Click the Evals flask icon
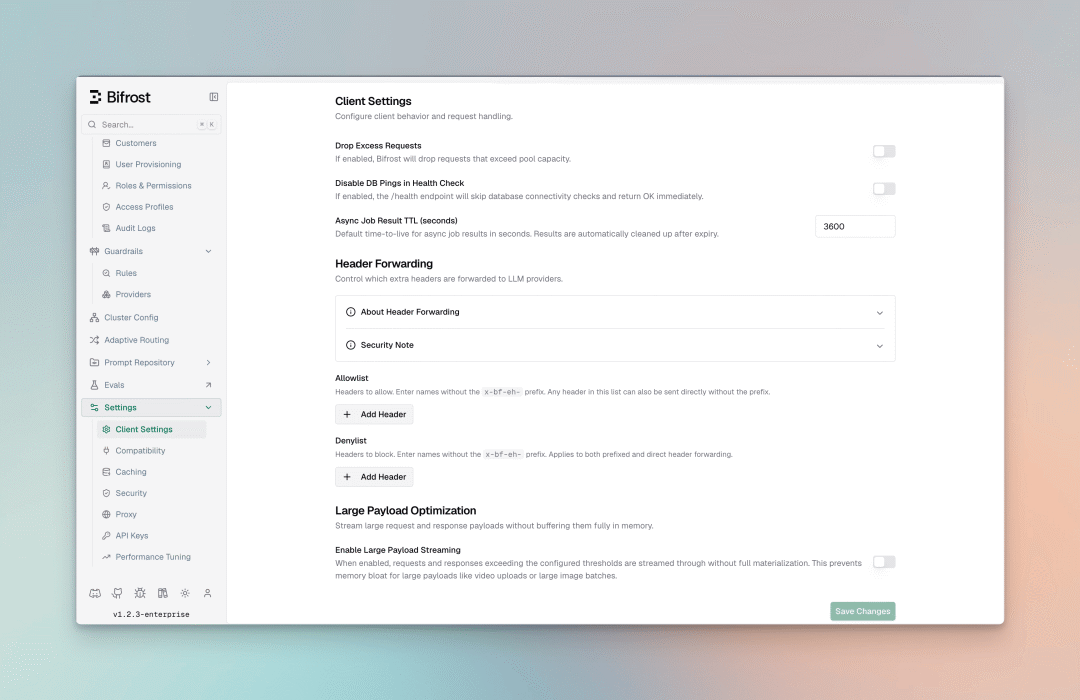 94,385
